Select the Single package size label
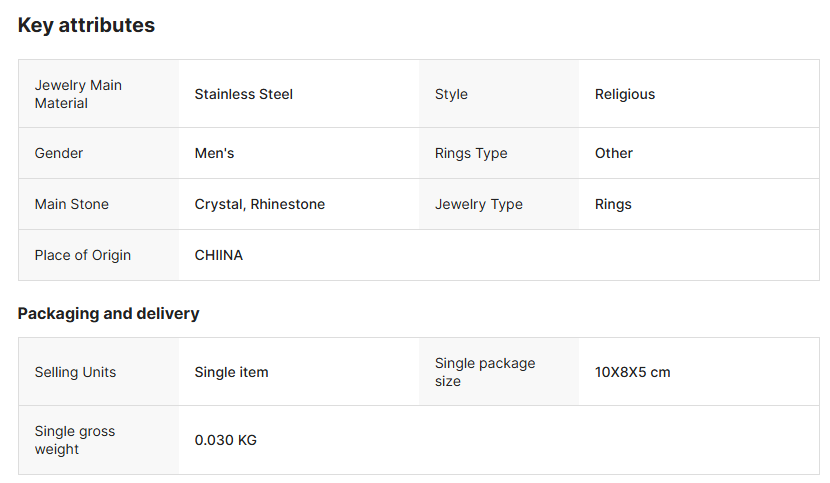The height and width of the screenshot is (483, 830). (485, 372)
